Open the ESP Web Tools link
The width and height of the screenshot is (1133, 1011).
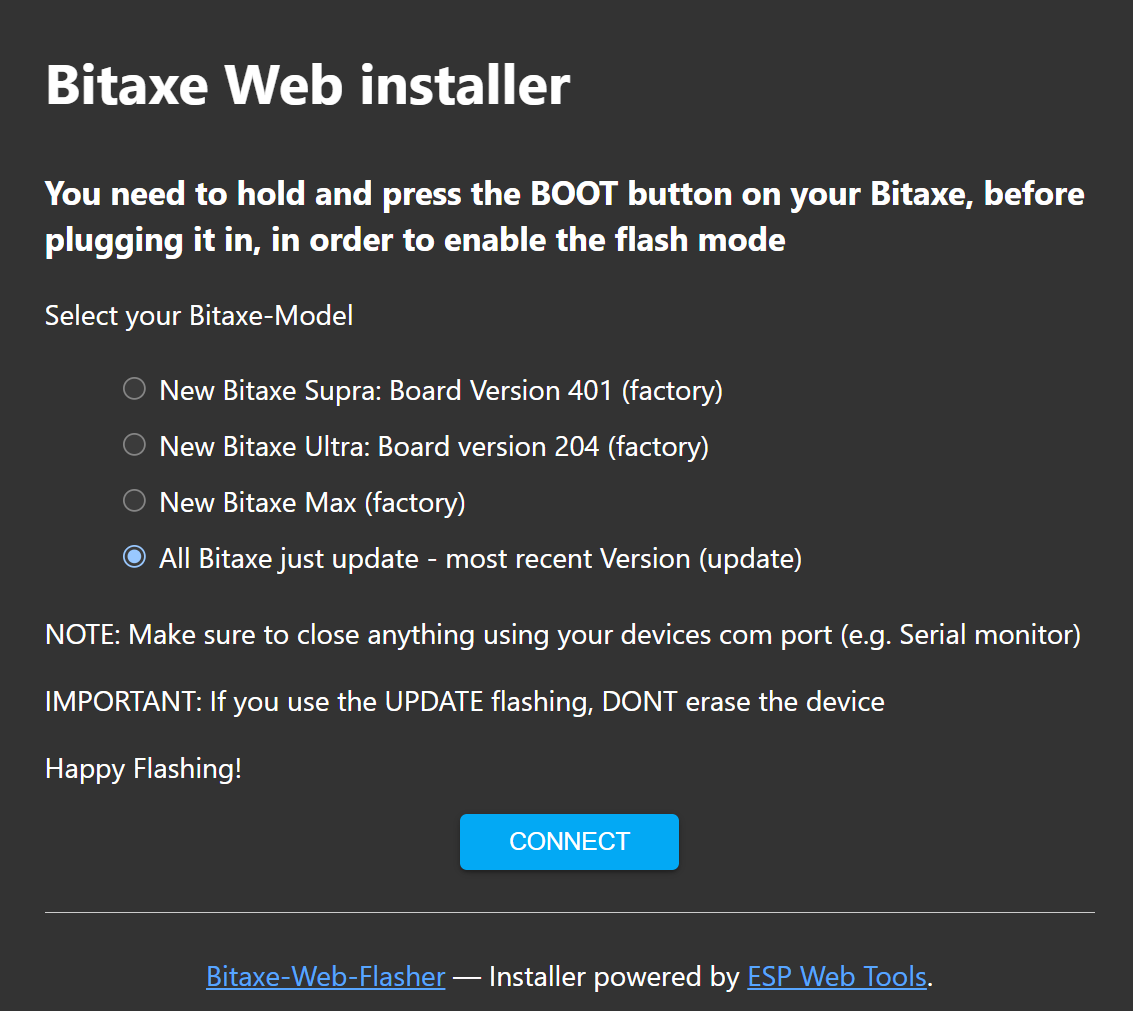point(836,976)
